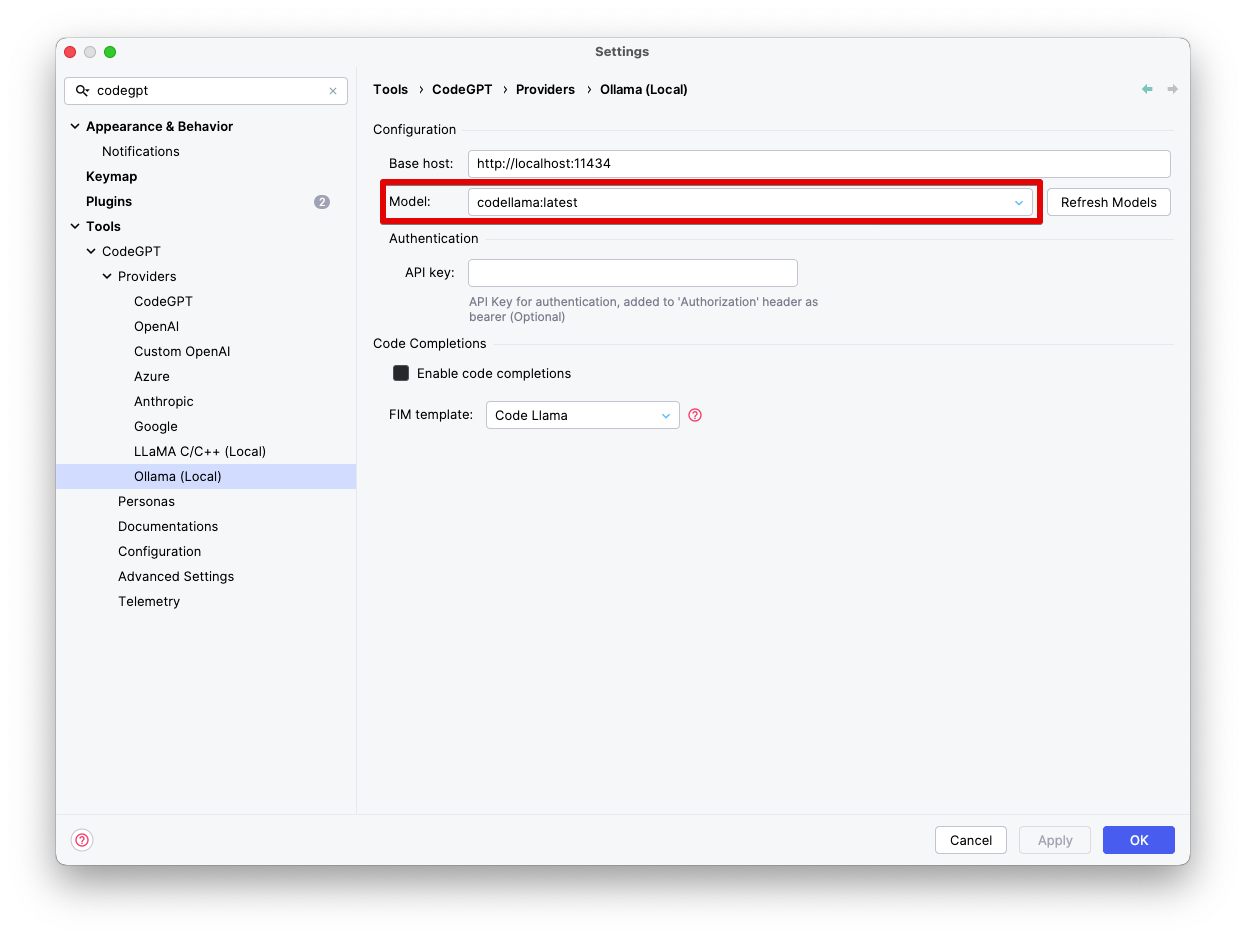Select the OpenAI provider
This screenshot has height=939, width=1246.
coord(156,327)
